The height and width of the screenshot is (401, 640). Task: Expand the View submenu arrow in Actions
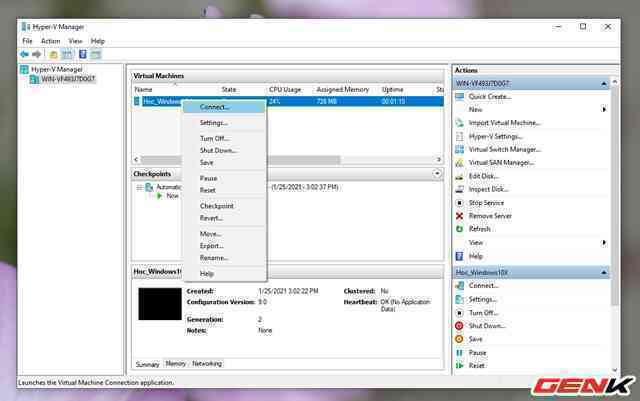(604, 243)
